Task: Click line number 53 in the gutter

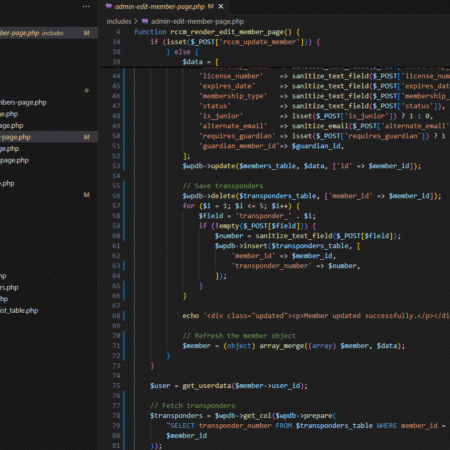Action: point(116,166)
